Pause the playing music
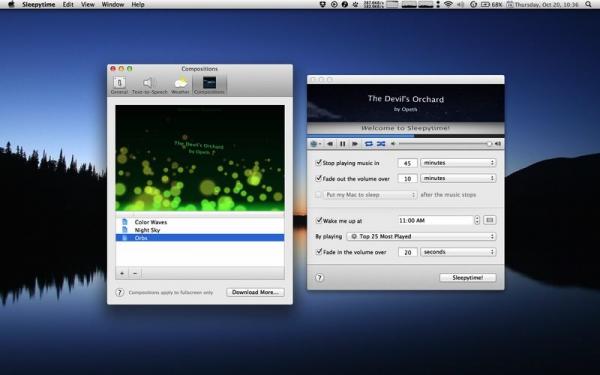The height and width of the screenshot is (375, 600). click(342, 144)
